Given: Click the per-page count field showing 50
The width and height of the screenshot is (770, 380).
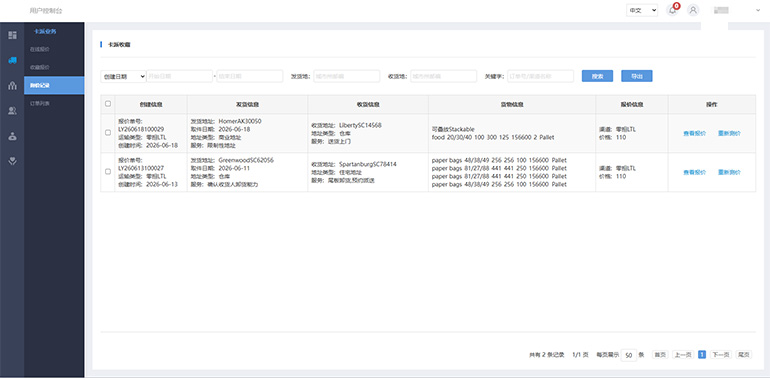Looking at the screenshot, I should click(629, 355).
